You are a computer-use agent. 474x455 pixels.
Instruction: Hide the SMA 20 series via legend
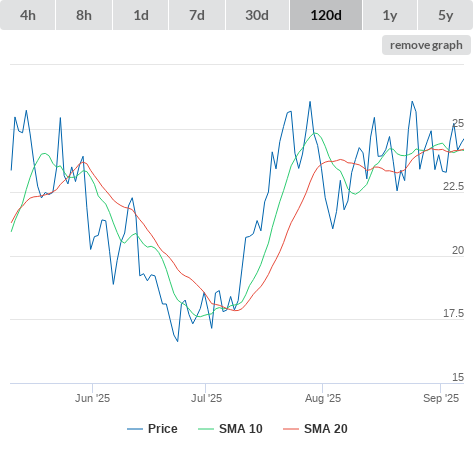[326, 429]
